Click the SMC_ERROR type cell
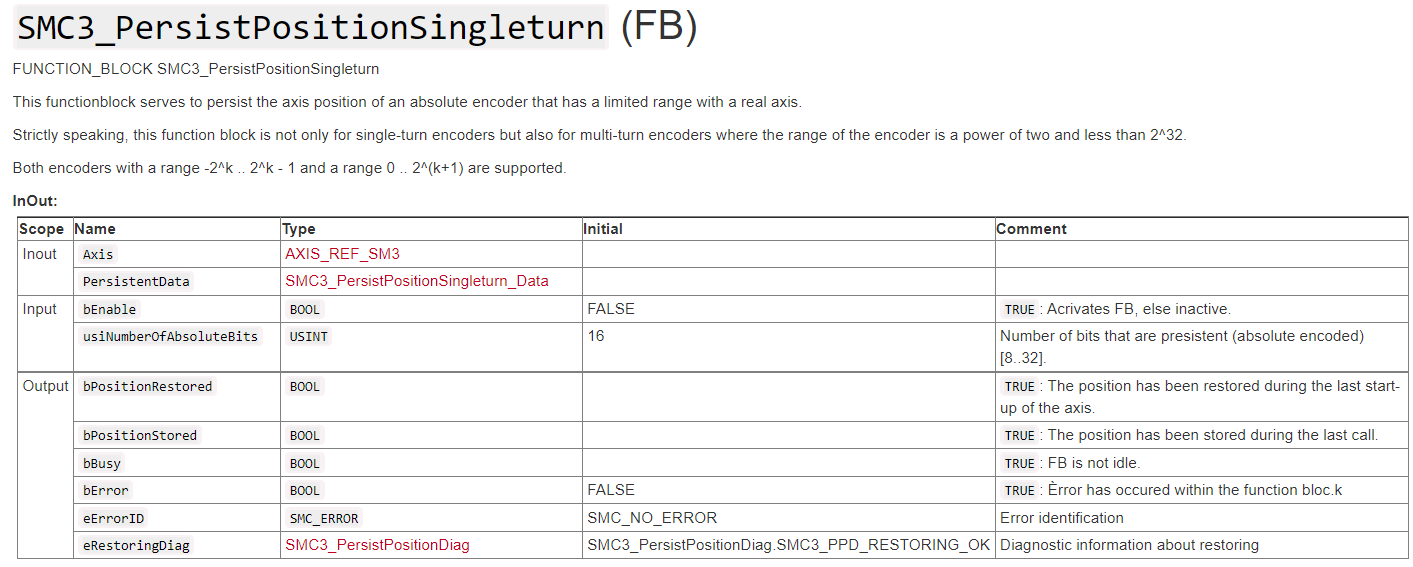 click(324, 519)
